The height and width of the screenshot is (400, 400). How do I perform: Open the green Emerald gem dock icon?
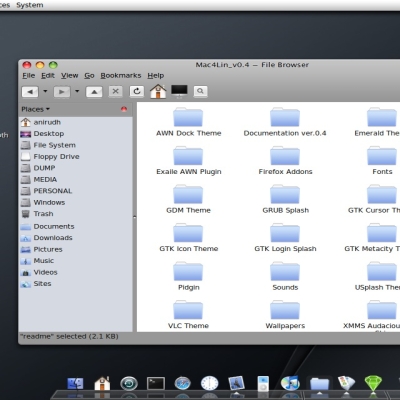[373, 384]
